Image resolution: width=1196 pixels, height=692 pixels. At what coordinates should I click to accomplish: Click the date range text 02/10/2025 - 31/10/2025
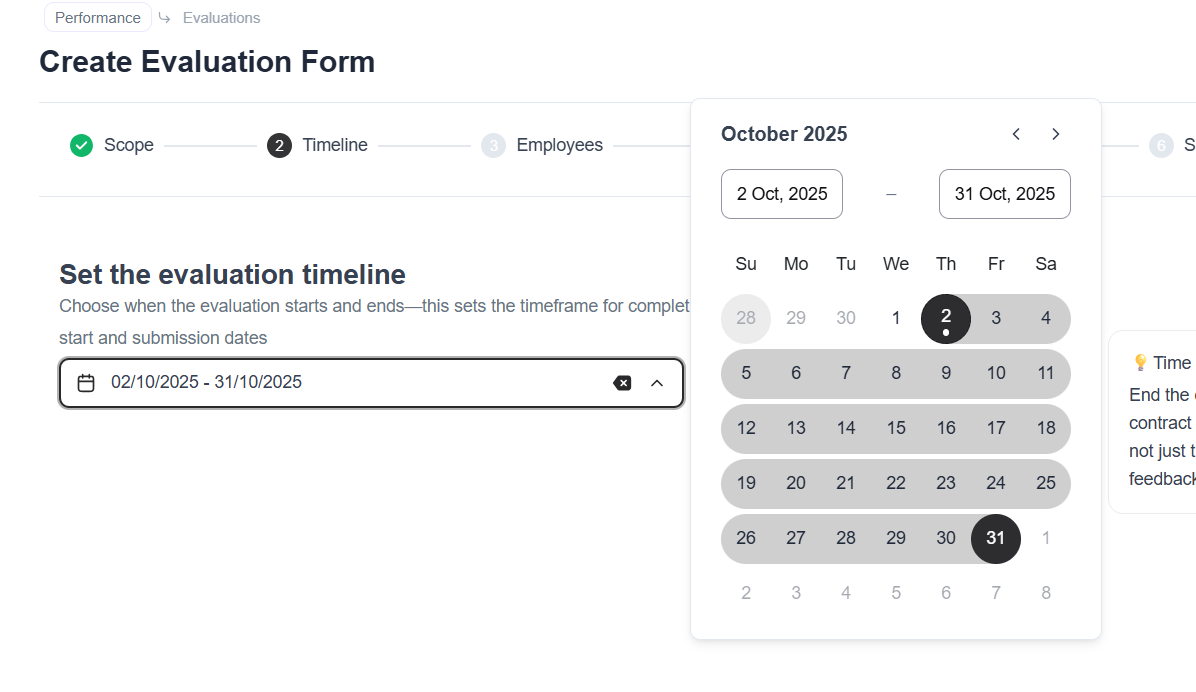pos(207,382)
